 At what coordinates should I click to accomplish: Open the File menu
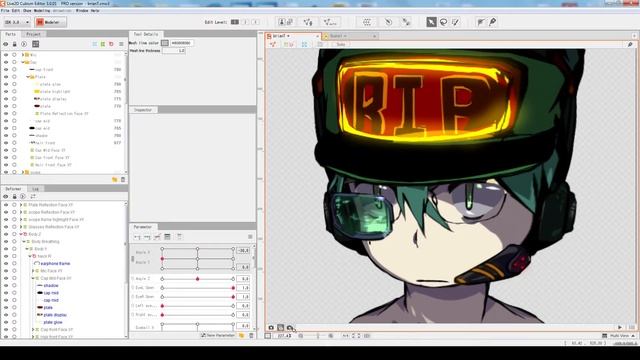pos(5,11)
